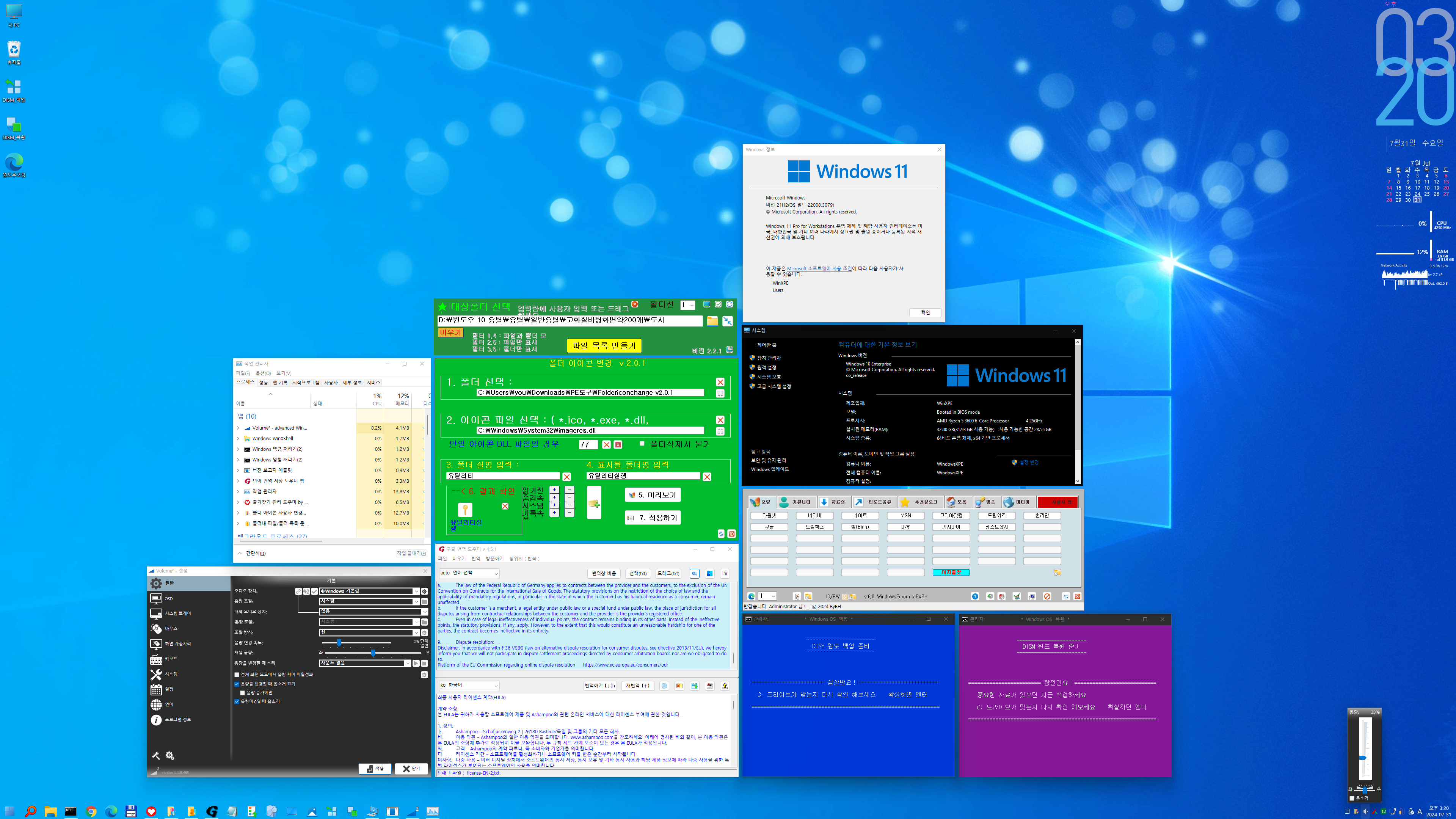Image resolution: width=1456 pixels, height=819 pixels.
Task: Click the red X icon next to step 1 folder selection
Action: tap(720, 382)
